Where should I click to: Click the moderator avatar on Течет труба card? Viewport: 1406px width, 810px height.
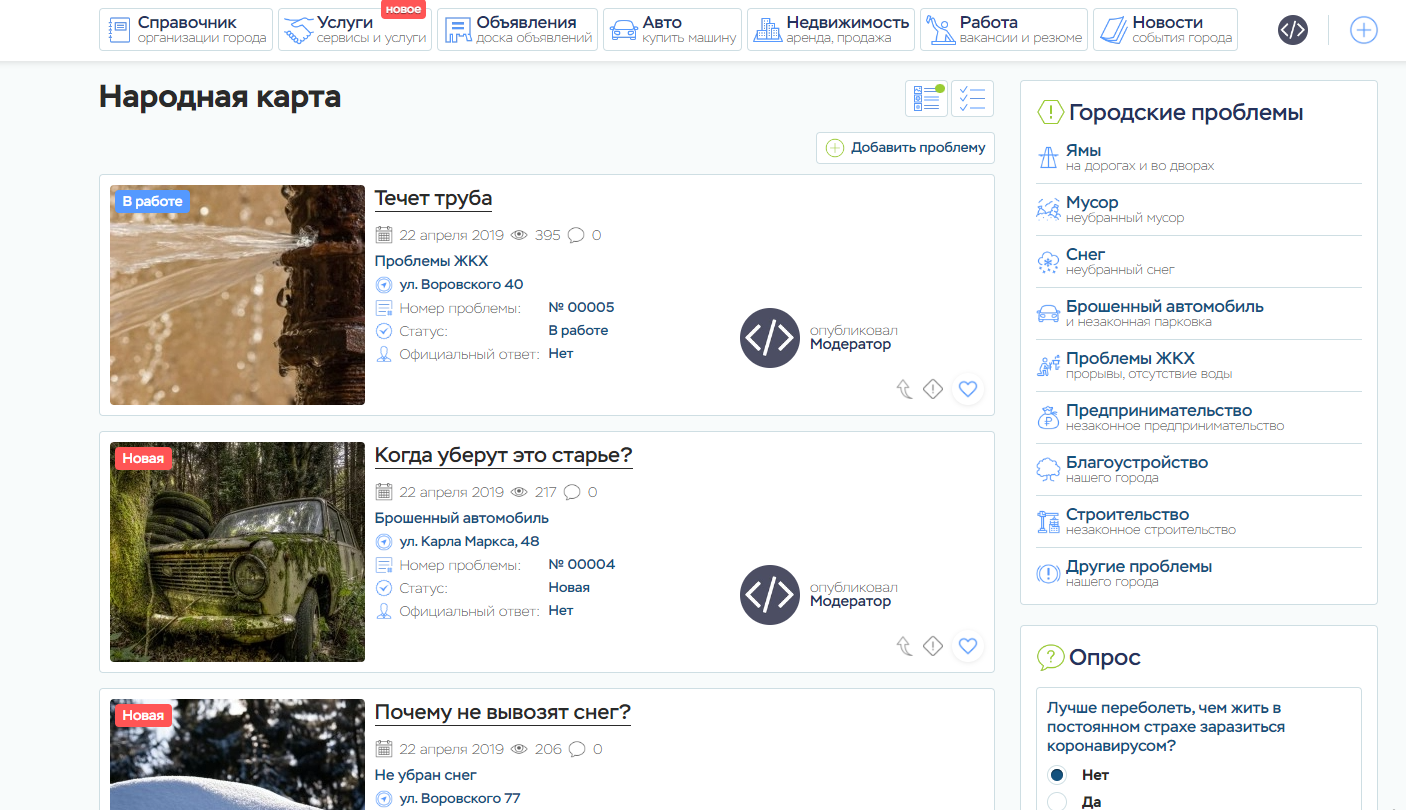pyautogui.click(x=769, y=338)
